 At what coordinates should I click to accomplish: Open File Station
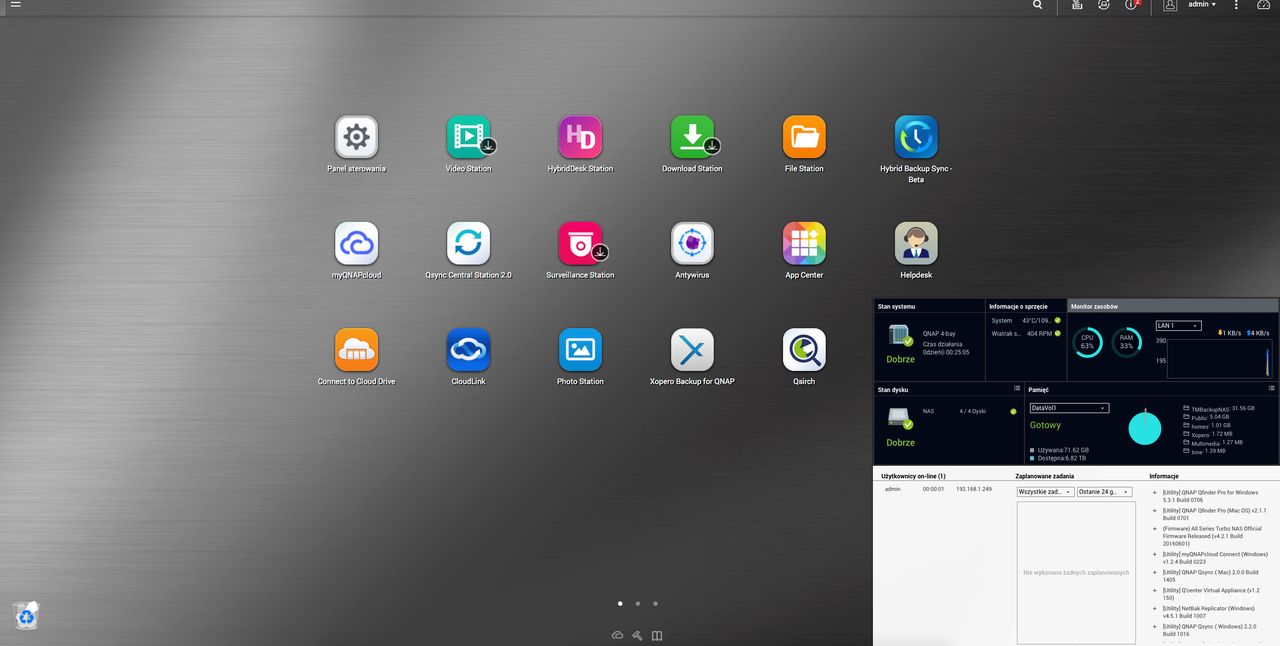[x=804, y=137]
